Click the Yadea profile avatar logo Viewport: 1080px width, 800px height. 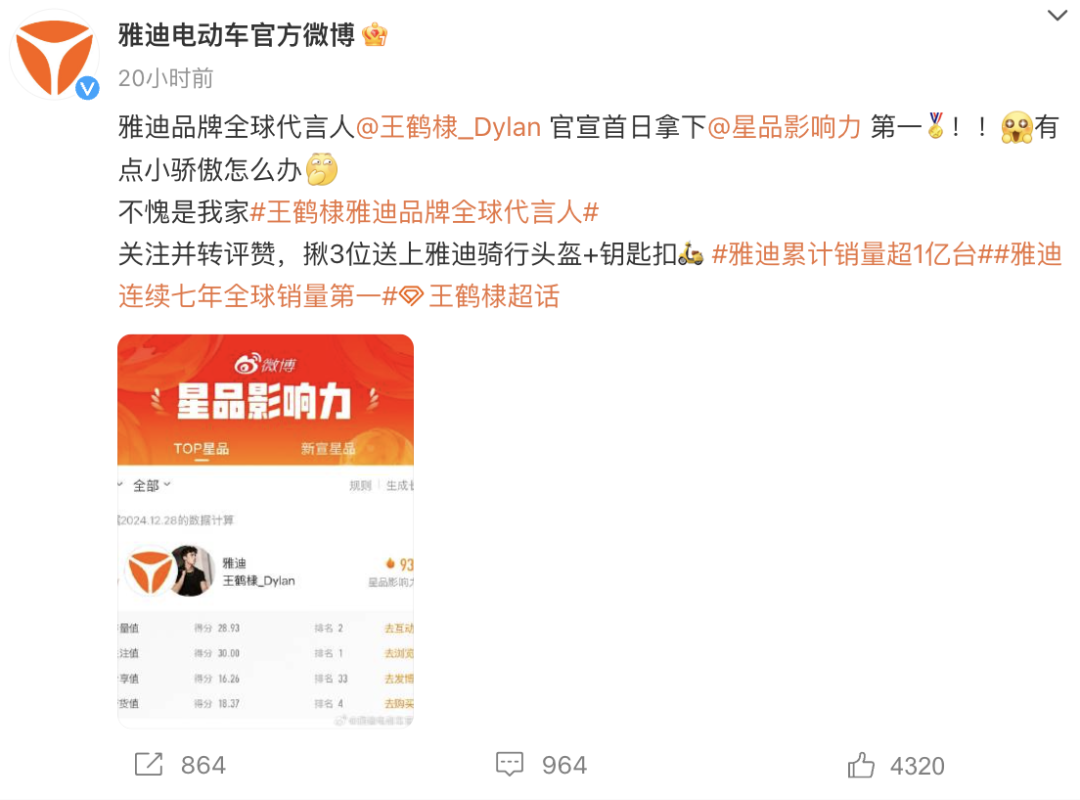(x=54, y=55)
